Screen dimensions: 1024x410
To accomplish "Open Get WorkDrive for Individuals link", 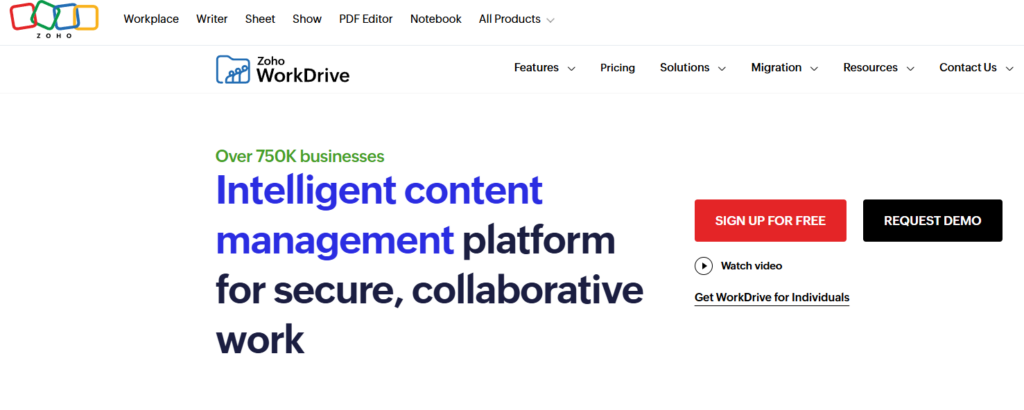I will pos(772,298).
